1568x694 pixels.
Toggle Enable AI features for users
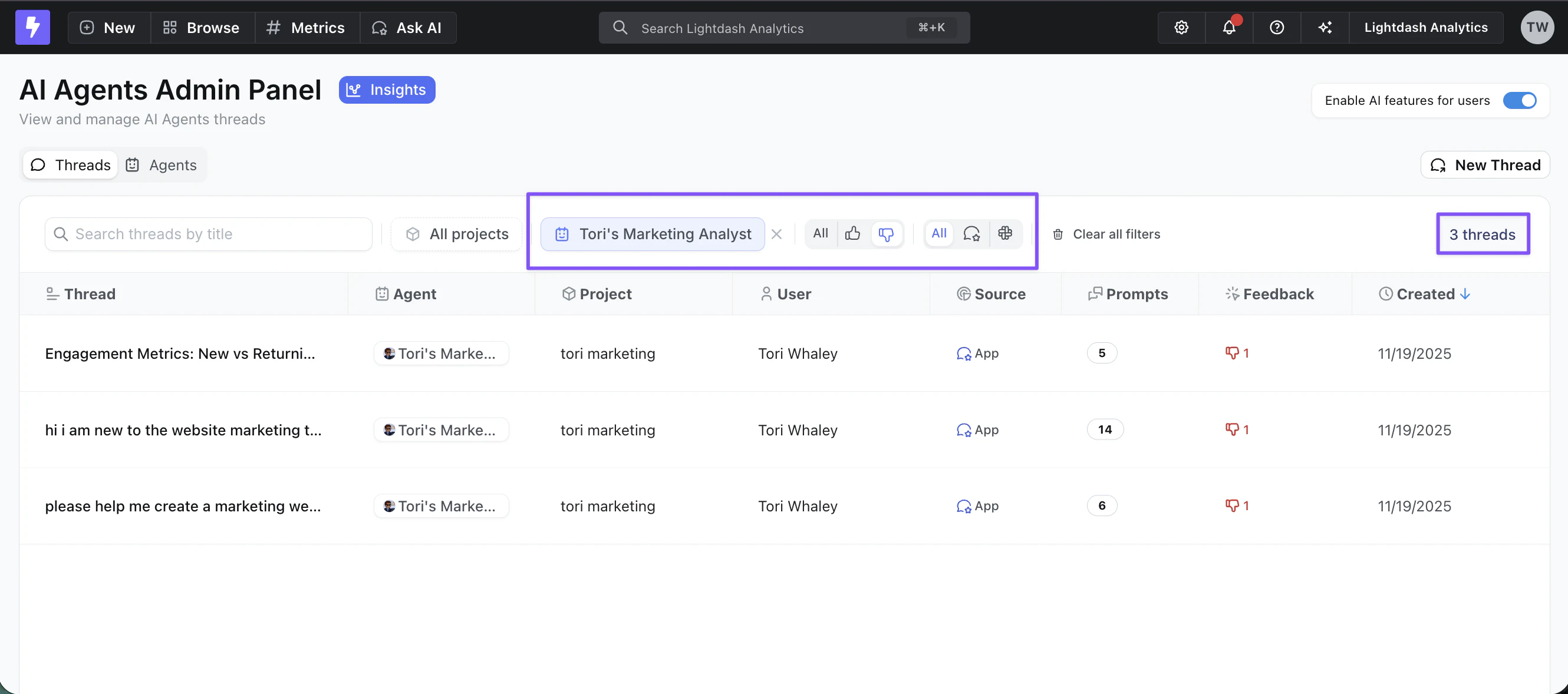tap(1519, 100)
